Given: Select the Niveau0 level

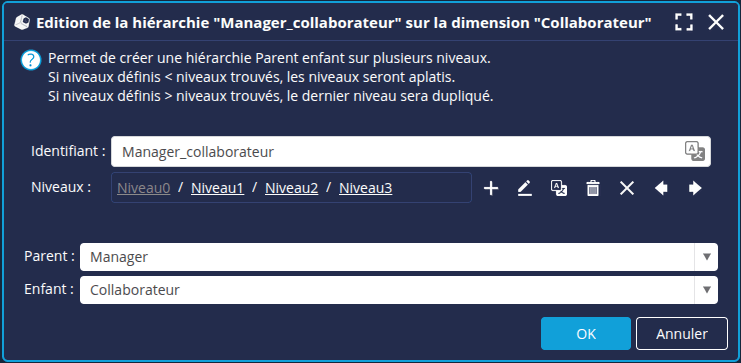Looking at the screenshot, I should tap(144, 189).
